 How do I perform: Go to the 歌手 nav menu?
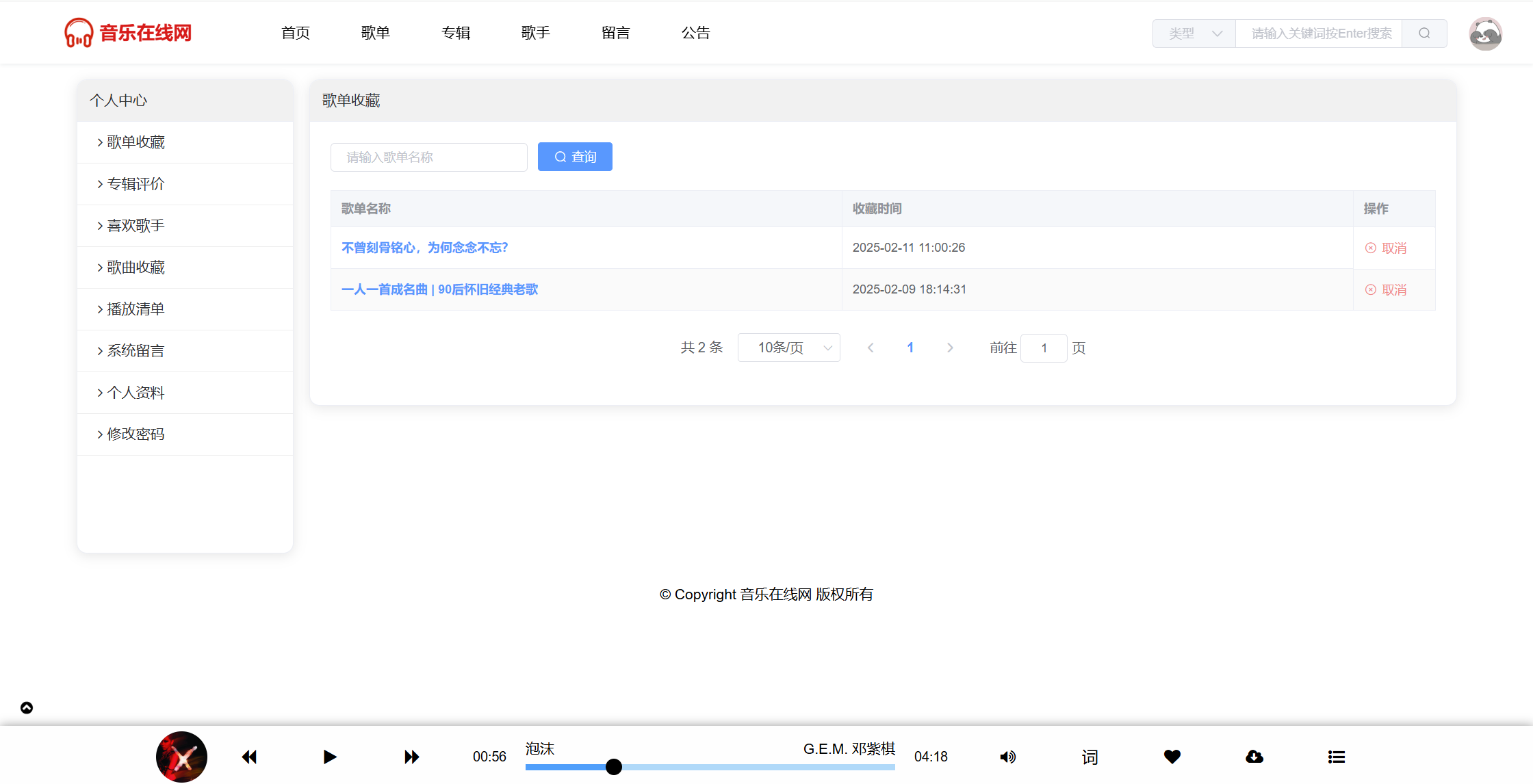pyautogui.click(x=535, y=33)
